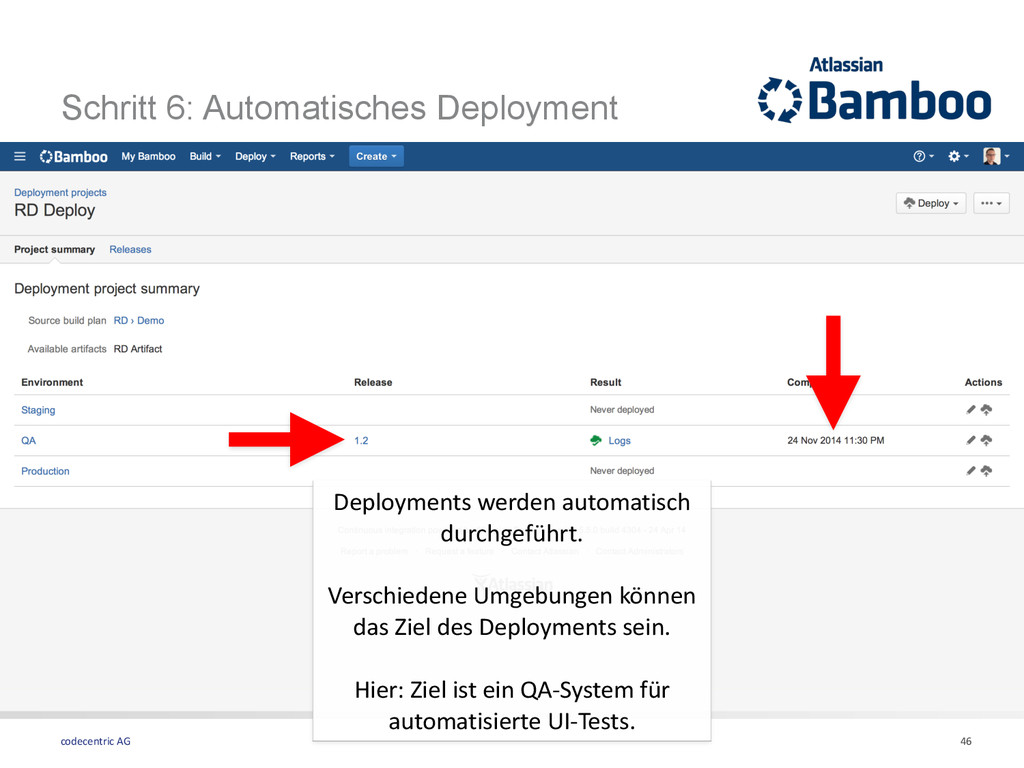The width and height of the screenshot is (1024, 768).
Task: Switch to the Releases tab
Action: point(131,249)
